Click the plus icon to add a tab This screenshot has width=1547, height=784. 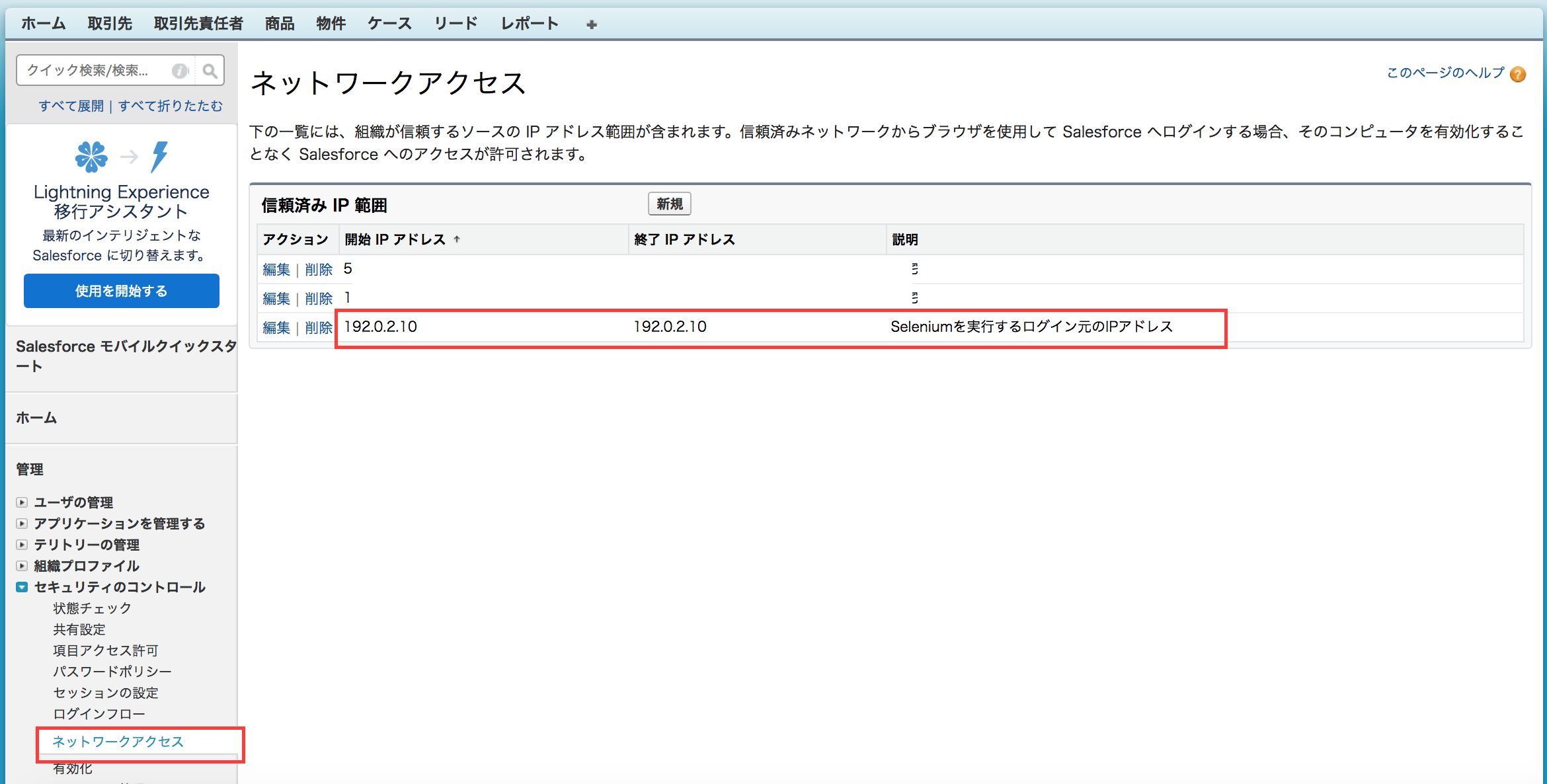[x=592, y=24]
